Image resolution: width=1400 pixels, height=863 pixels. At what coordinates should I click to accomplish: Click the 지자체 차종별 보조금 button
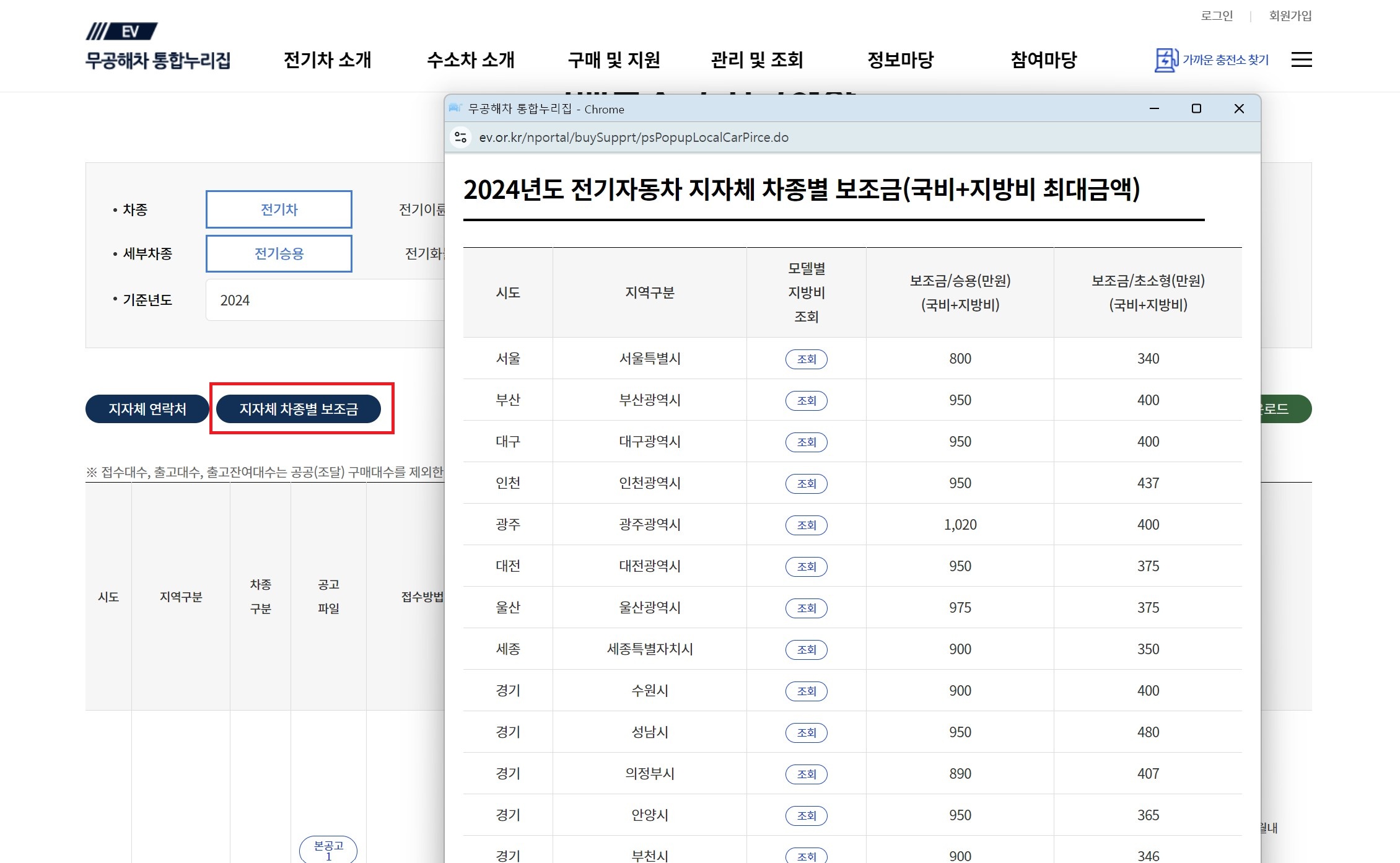(299, 409)
